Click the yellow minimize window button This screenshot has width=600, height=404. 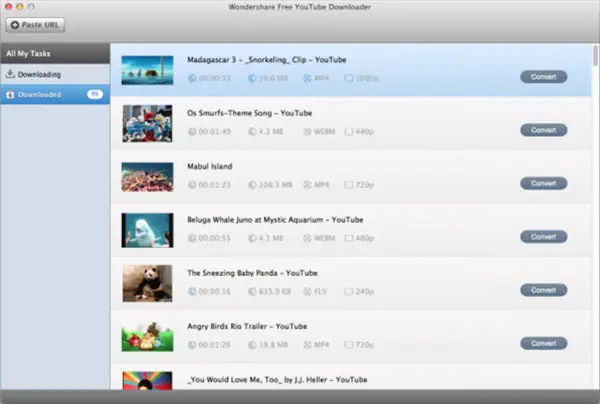[20, 7]
